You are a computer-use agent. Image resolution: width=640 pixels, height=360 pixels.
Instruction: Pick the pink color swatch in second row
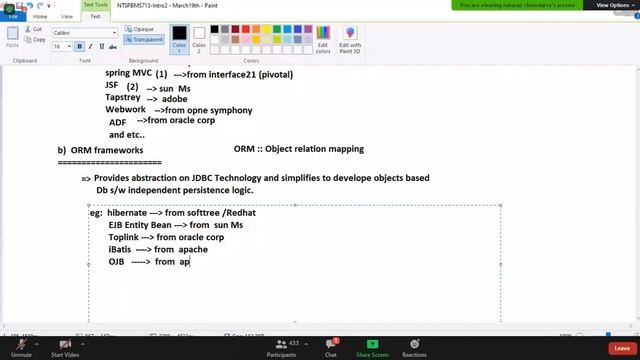pos(246,40)
